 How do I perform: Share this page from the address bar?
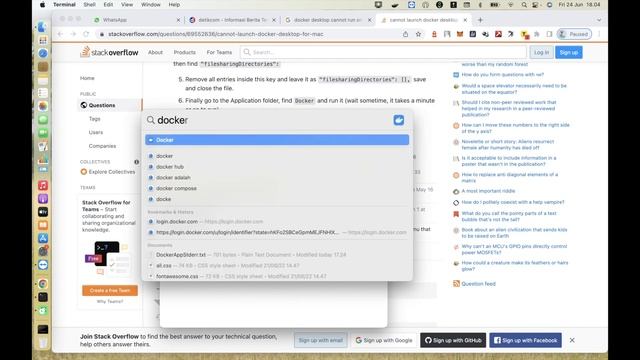click(405, 34)
